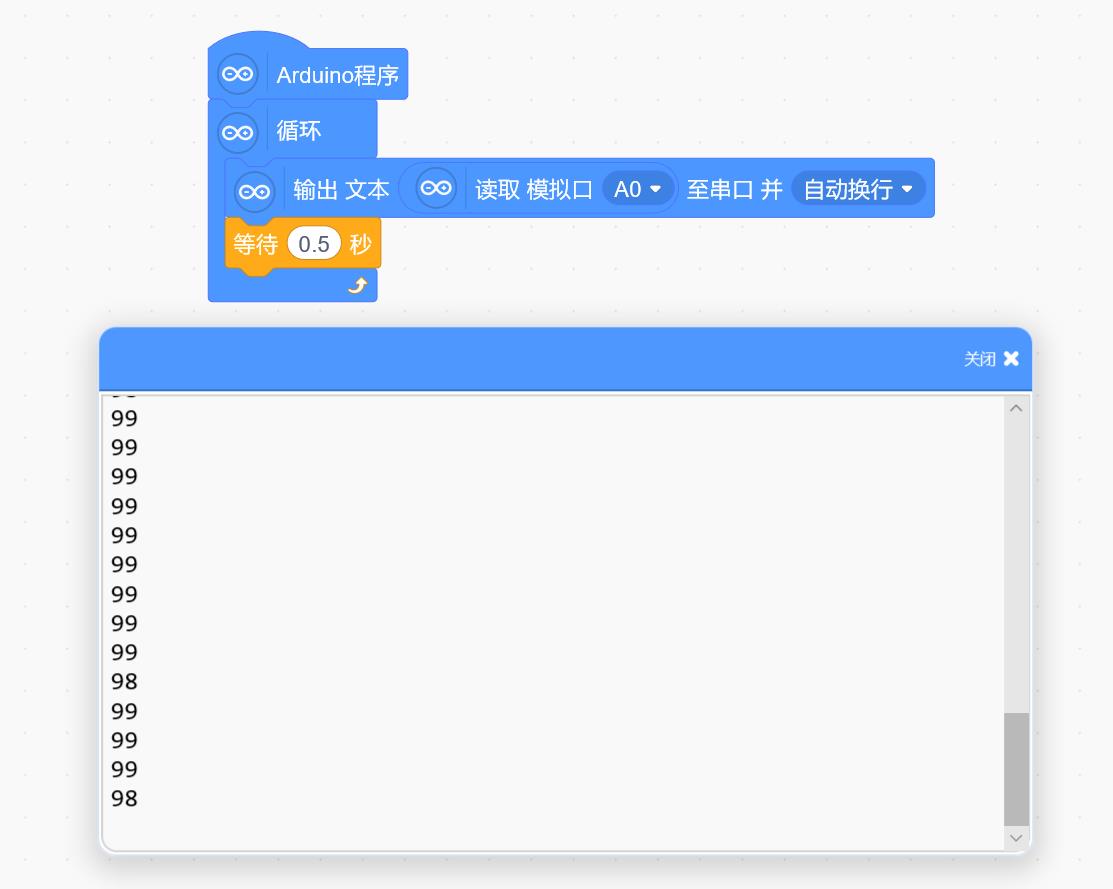Click the serial monitor scroll up arrow

(x=1016, y=408)
